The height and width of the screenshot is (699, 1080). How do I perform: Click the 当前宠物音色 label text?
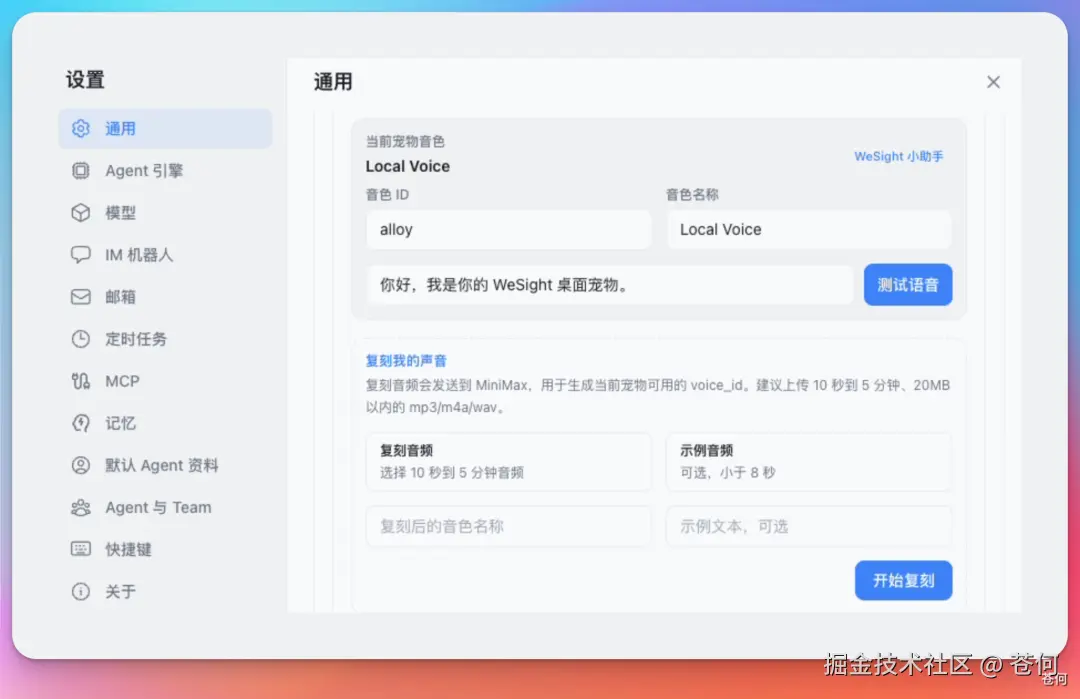click(405, 141)
